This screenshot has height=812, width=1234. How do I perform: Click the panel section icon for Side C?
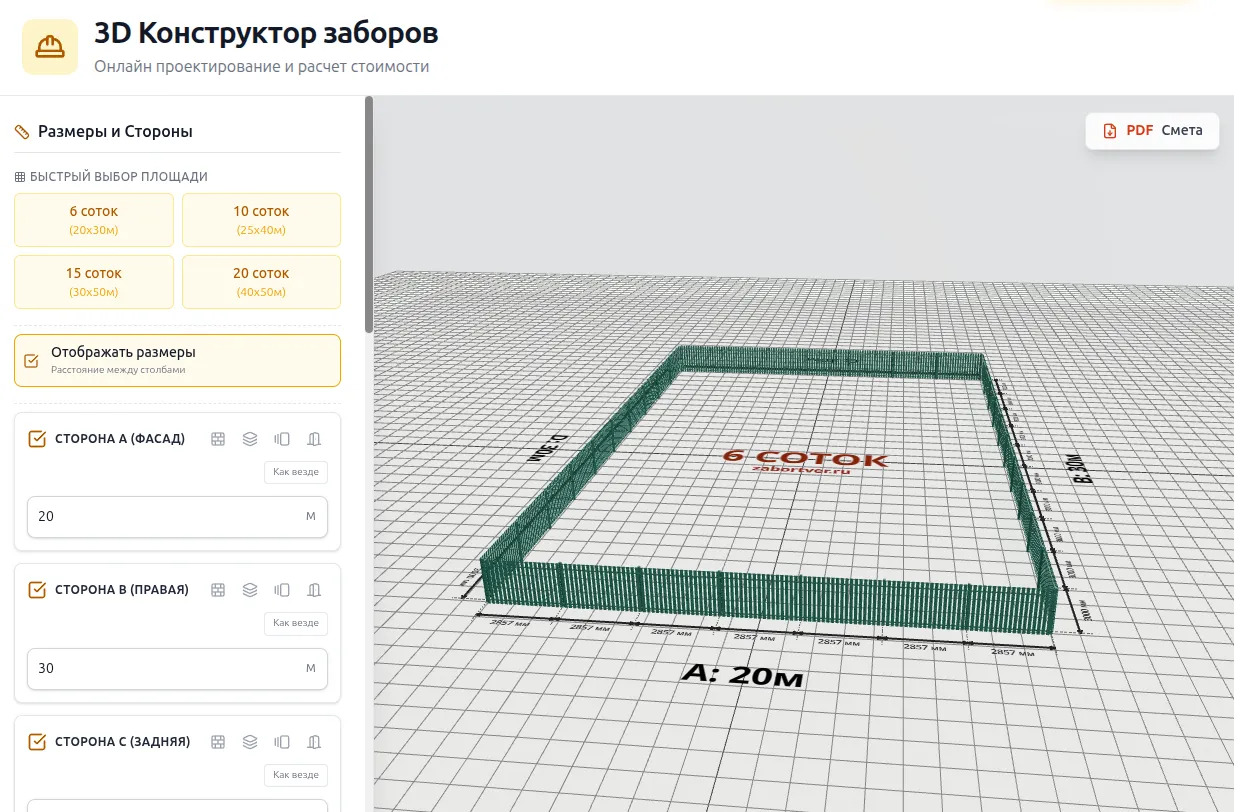tap(283, 742)
